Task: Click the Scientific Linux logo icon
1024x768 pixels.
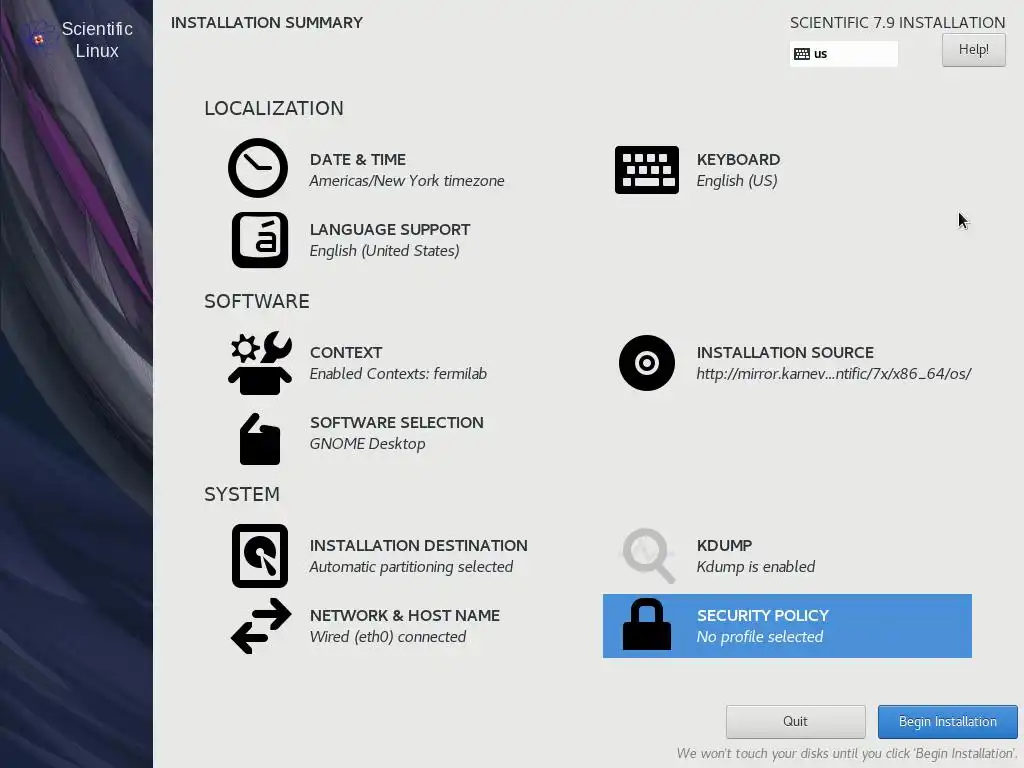Action: point(39,39)
